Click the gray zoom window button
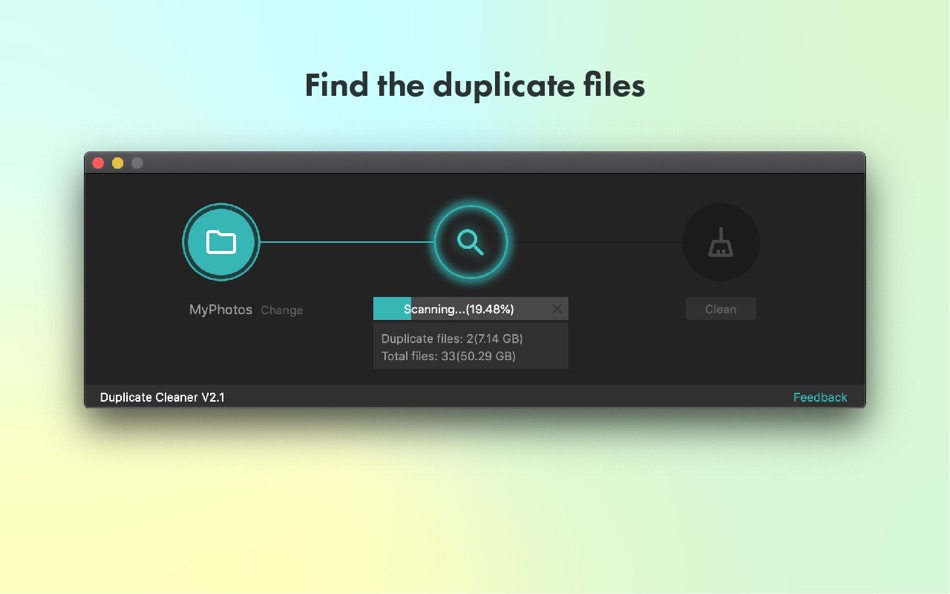 (138, 163)
